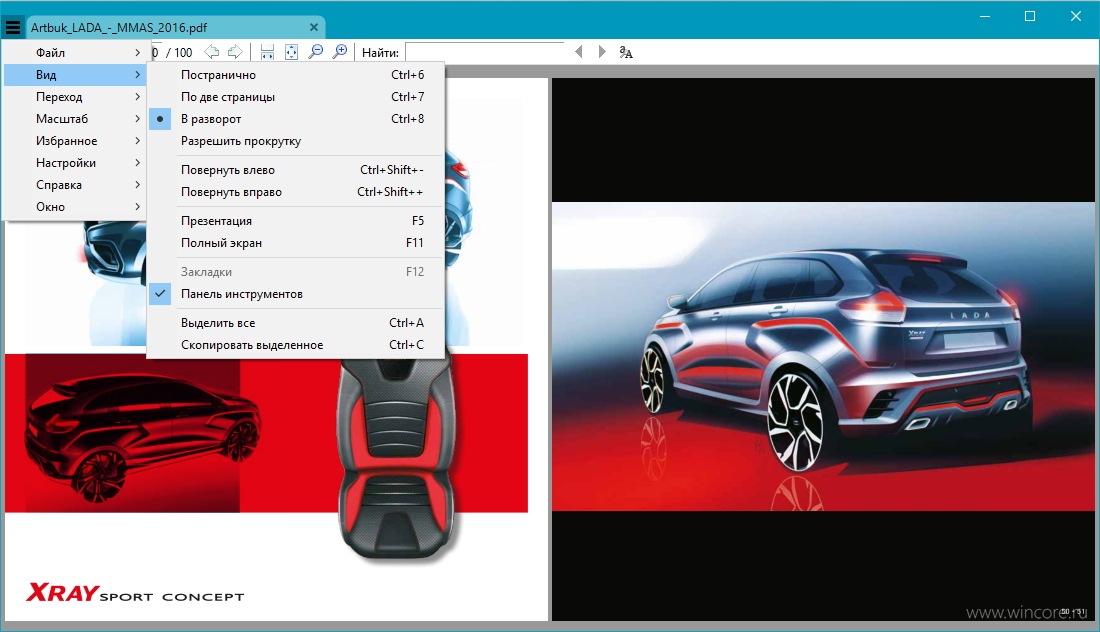Click the 'Найти:' label
This screenshot has height=632, width=1100.
click(380, 53)
